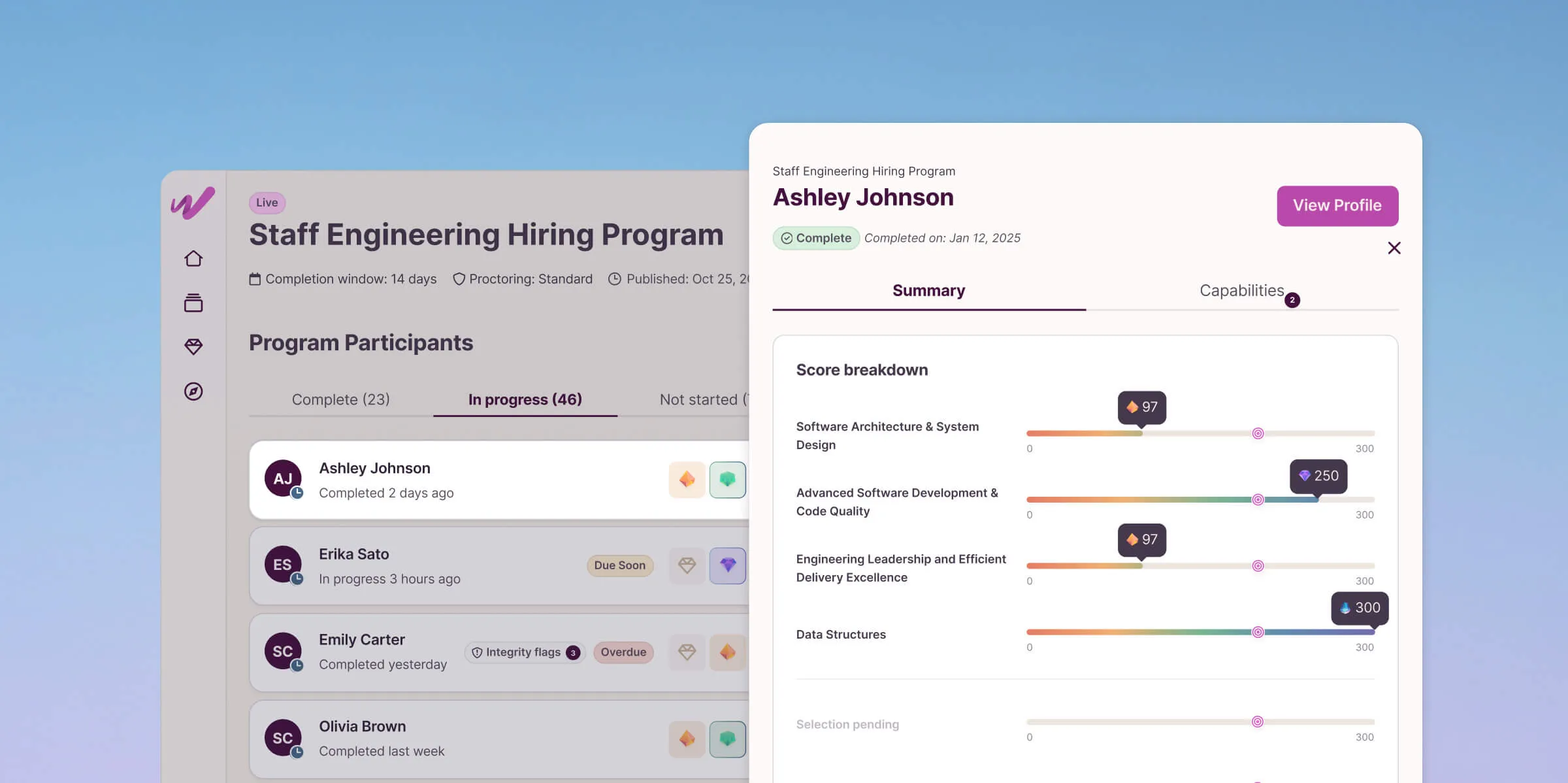Click 'Proctoring: Standard' text
This screenshot has height=783, width=1568.
[x=531, y=279]
